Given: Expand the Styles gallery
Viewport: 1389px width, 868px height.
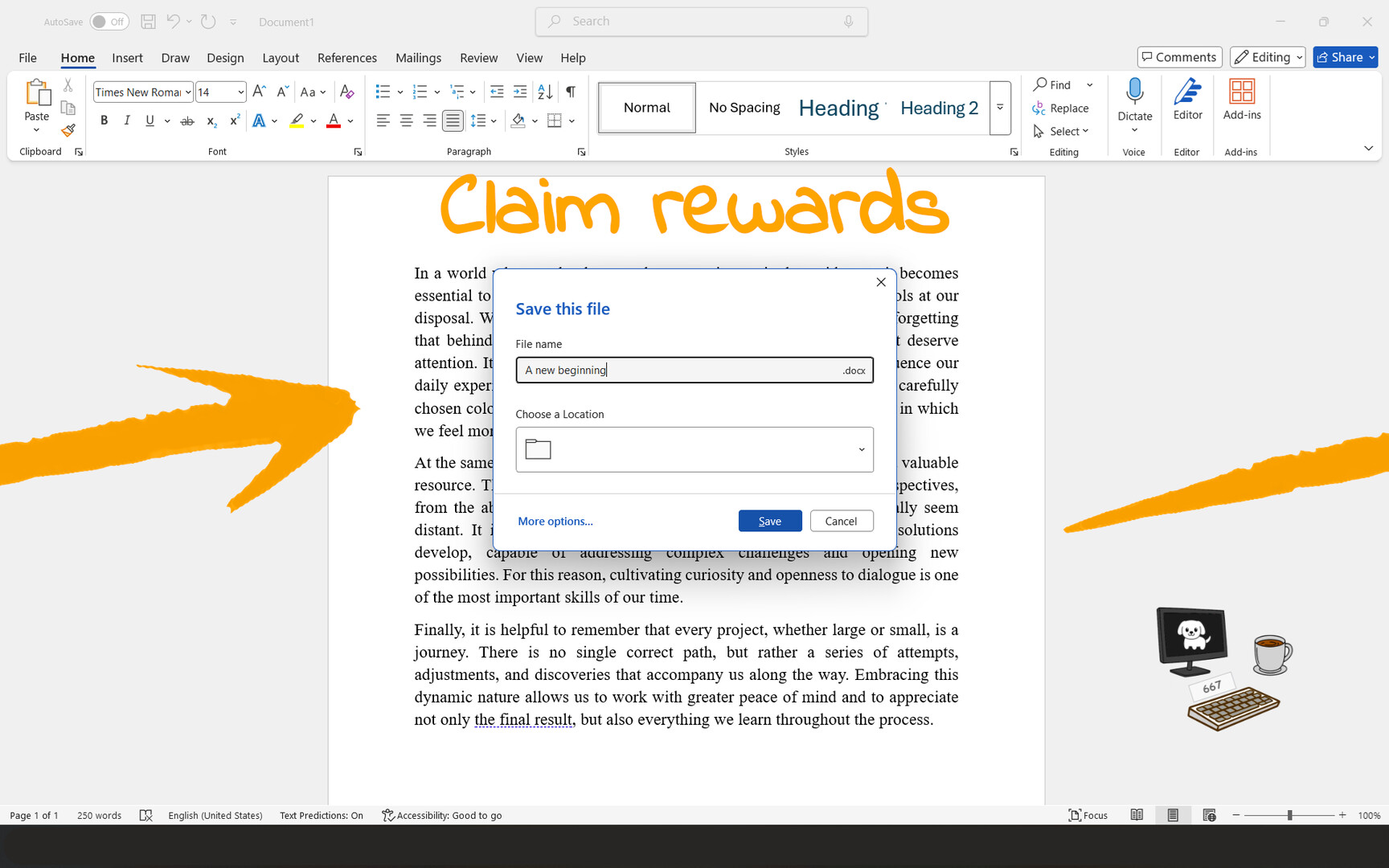Looking at the screenshot, I should click(1000, 108).
